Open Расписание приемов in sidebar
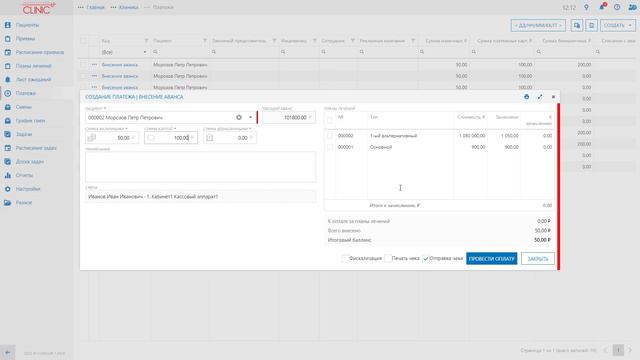Viewport: 640px width, 360px height. click(40, 52)
